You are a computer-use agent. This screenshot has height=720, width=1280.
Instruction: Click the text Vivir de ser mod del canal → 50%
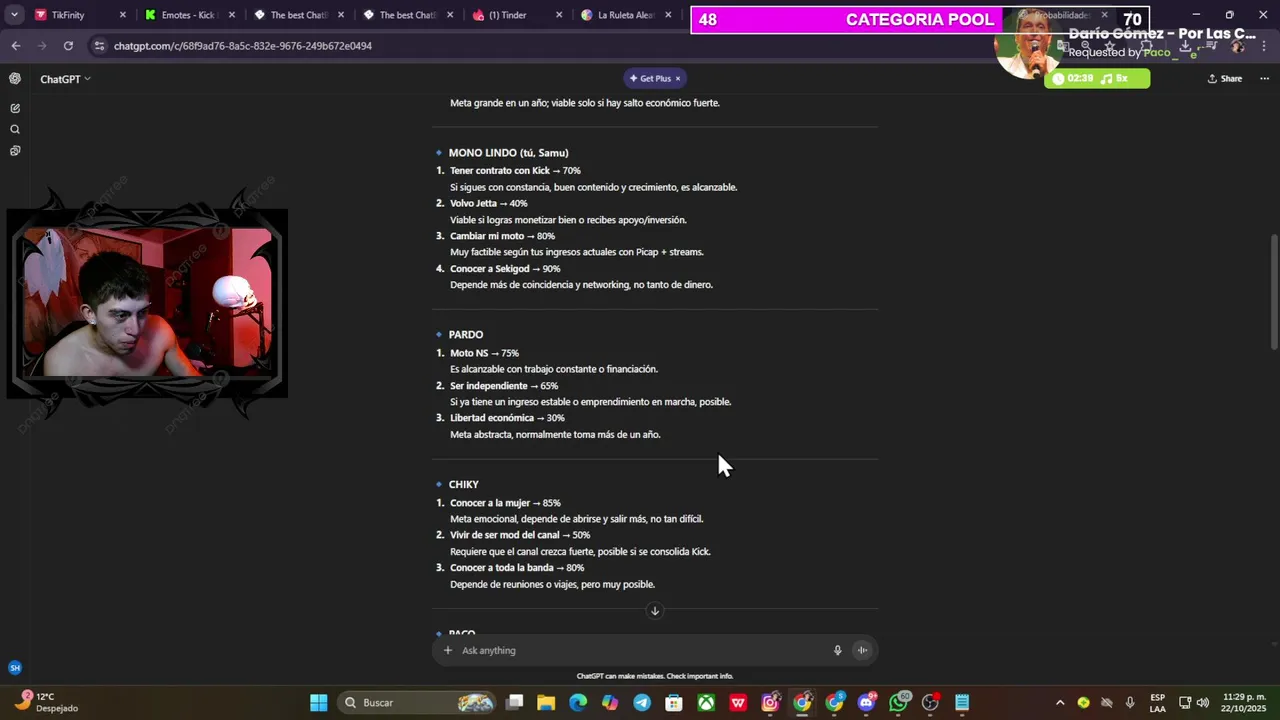[520, 536]
